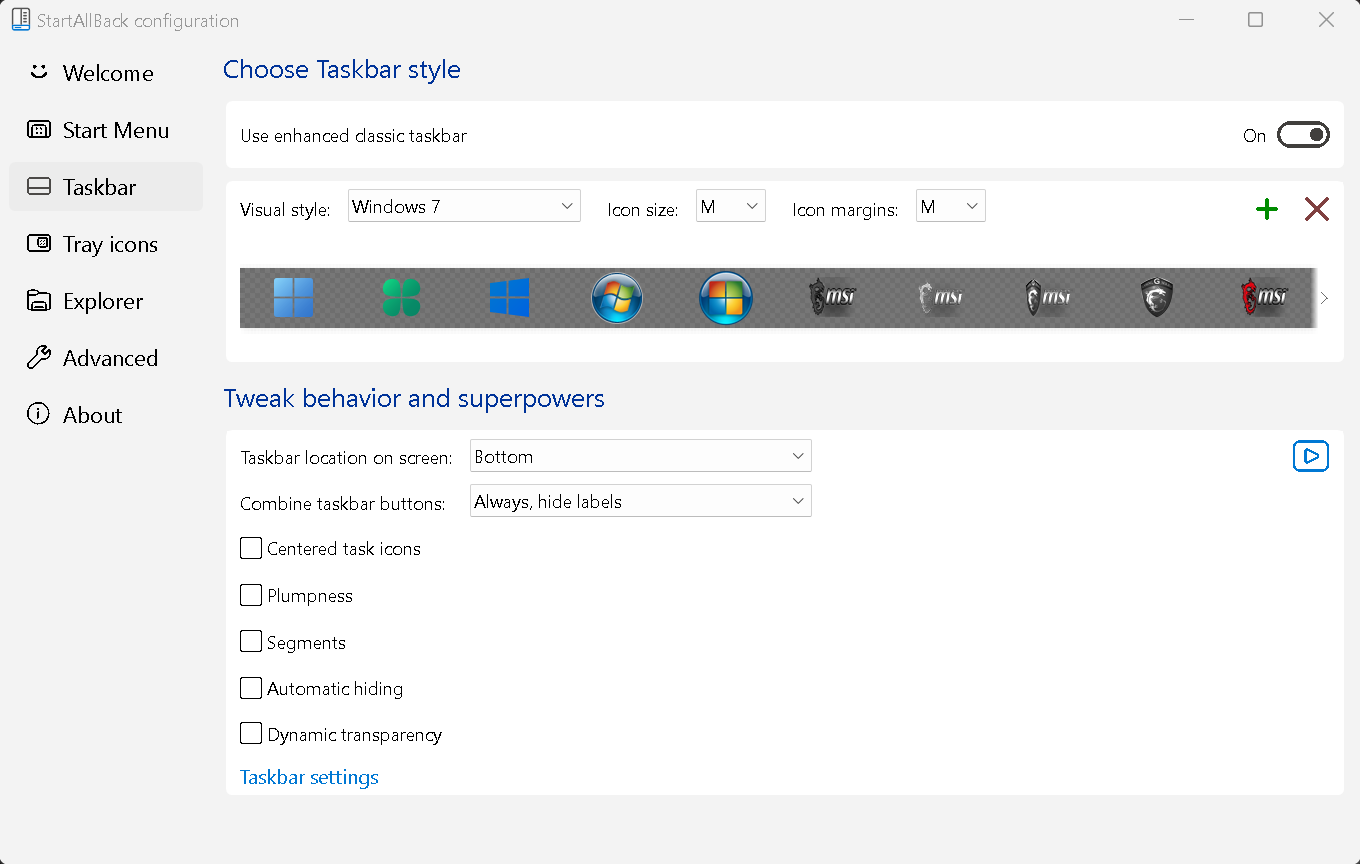Open the Visual style dropdown
Image resolution: width=1360 pixels, height=864 pixels.
point(464,206)
